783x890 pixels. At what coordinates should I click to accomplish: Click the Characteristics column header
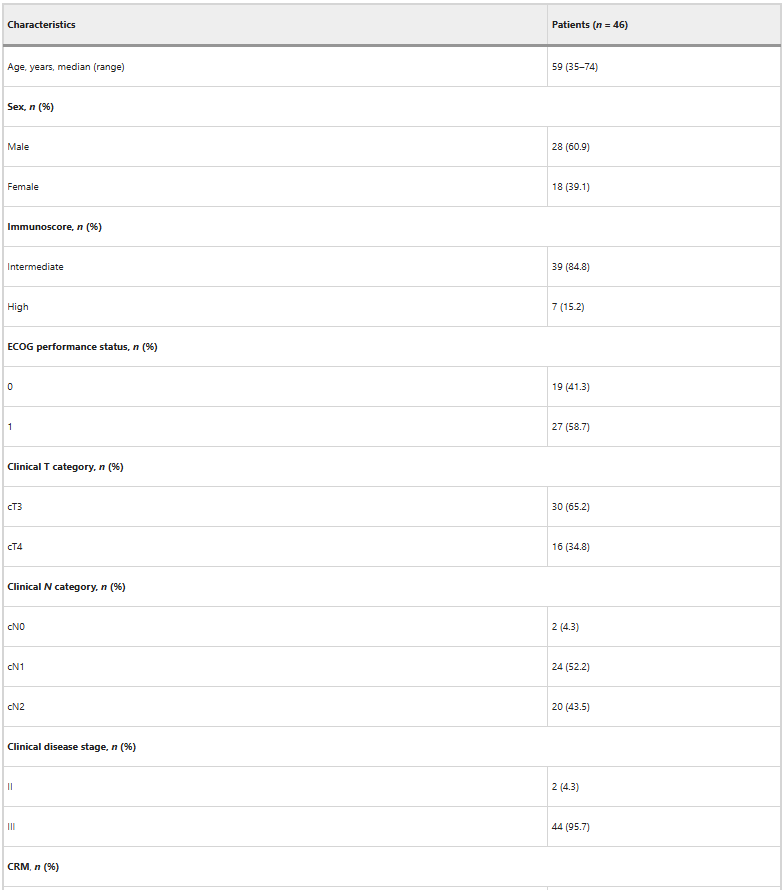[42, 25]
